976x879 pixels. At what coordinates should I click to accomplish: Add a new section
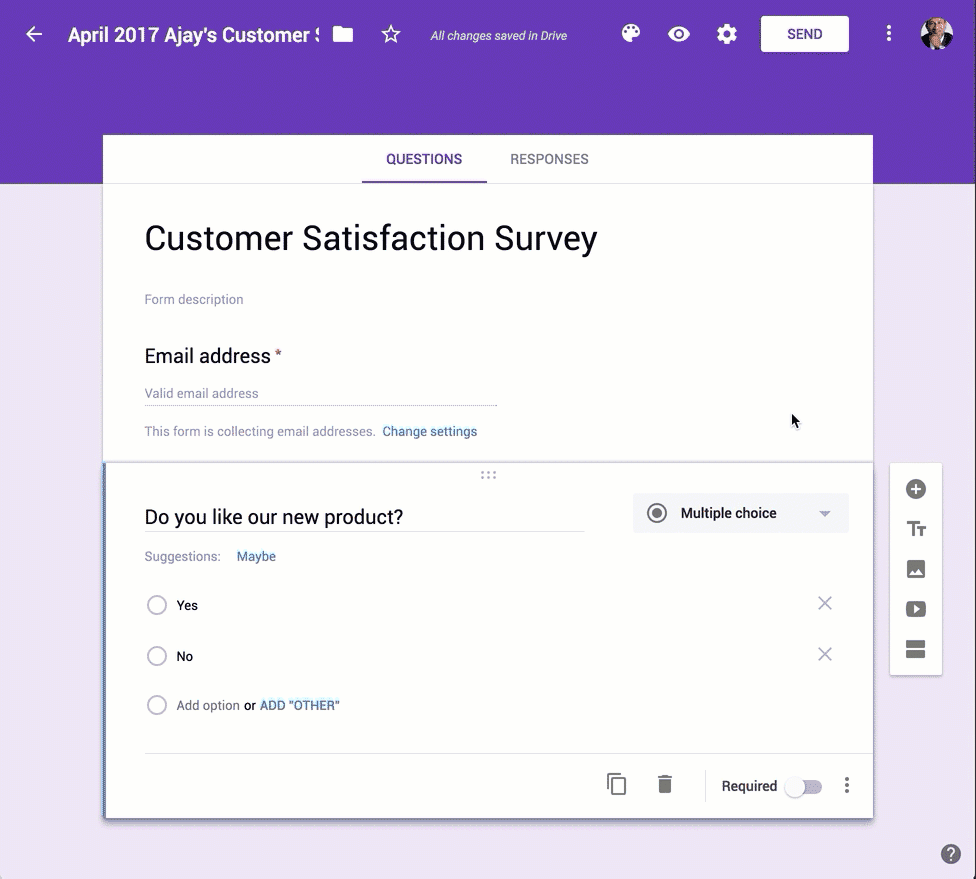pos(915,650)
